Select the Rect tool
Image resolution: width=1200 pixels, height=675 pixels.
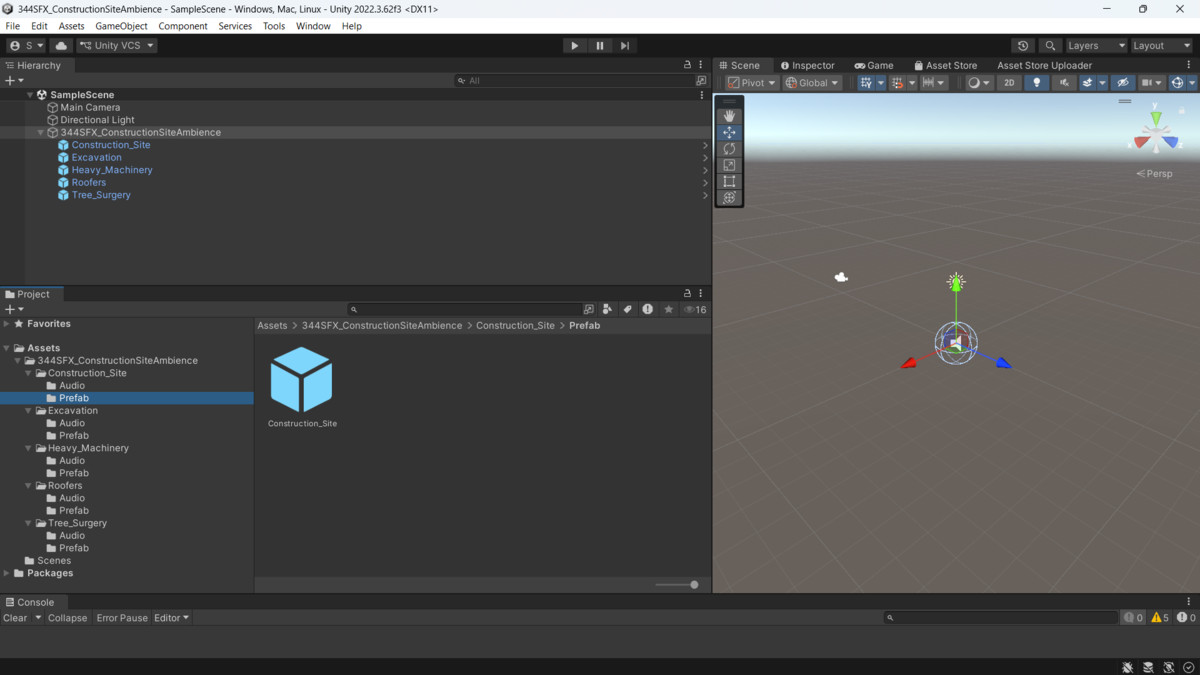(729, 181)
